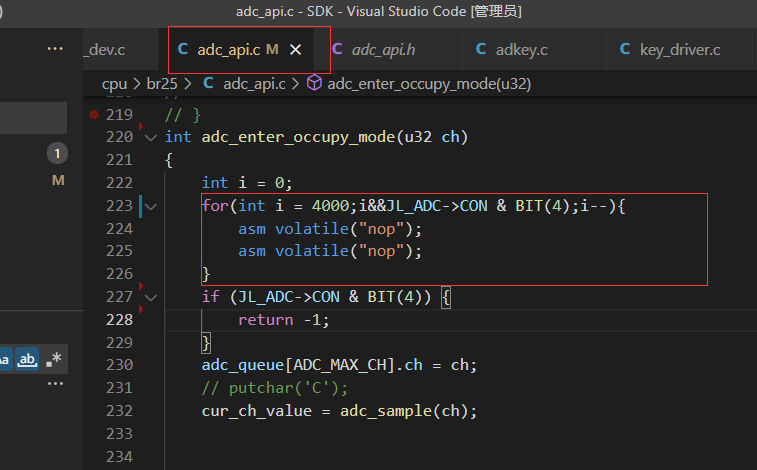Toggle Match Case search option
This screenshot has height=470, width=757.
point(5,359)
